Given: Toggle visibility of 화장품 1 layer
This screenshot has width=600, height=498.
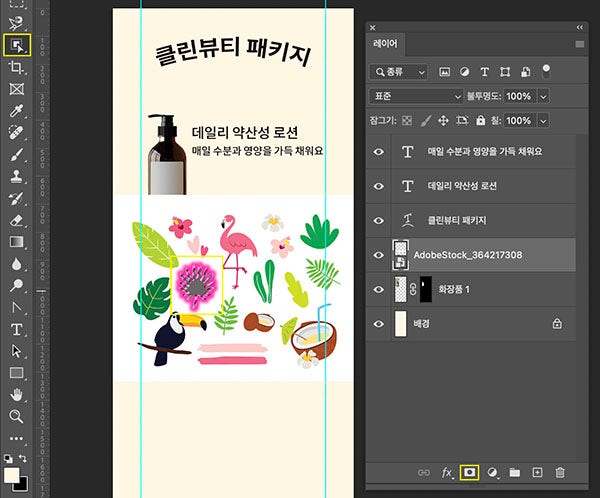Looking at the screenshot, I should (379, 290).
